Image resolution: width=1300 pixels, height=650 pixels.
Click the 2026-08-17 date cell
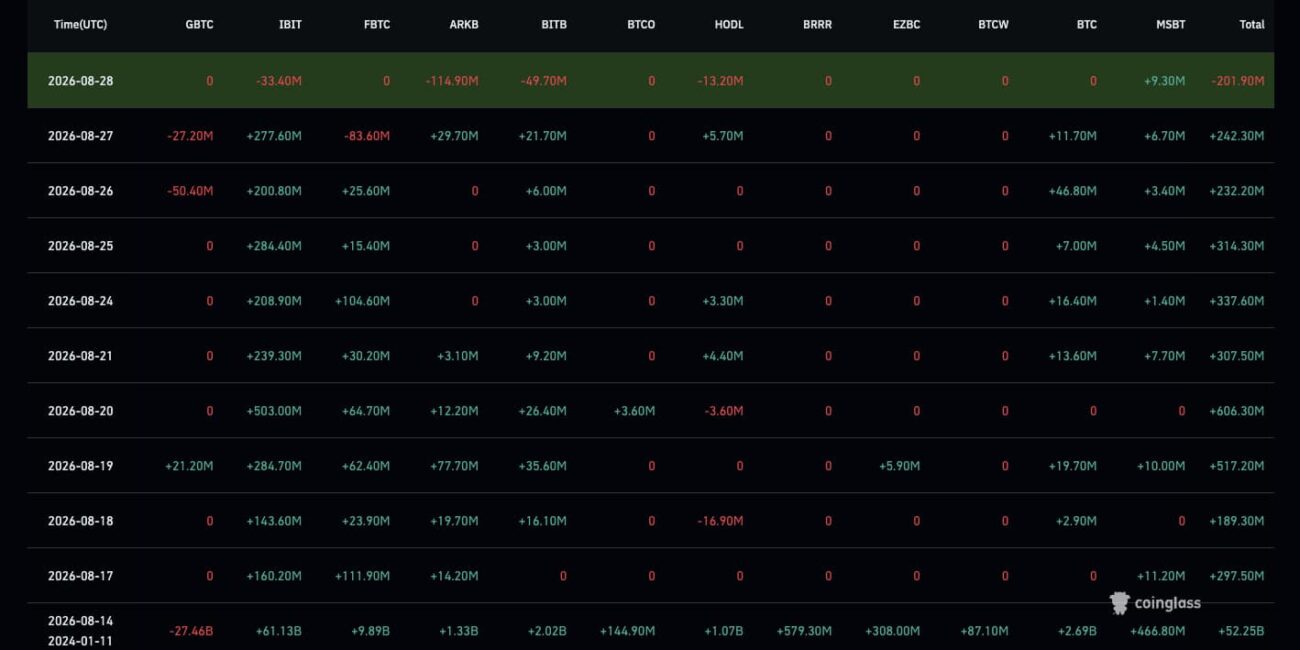coord(80,576)
